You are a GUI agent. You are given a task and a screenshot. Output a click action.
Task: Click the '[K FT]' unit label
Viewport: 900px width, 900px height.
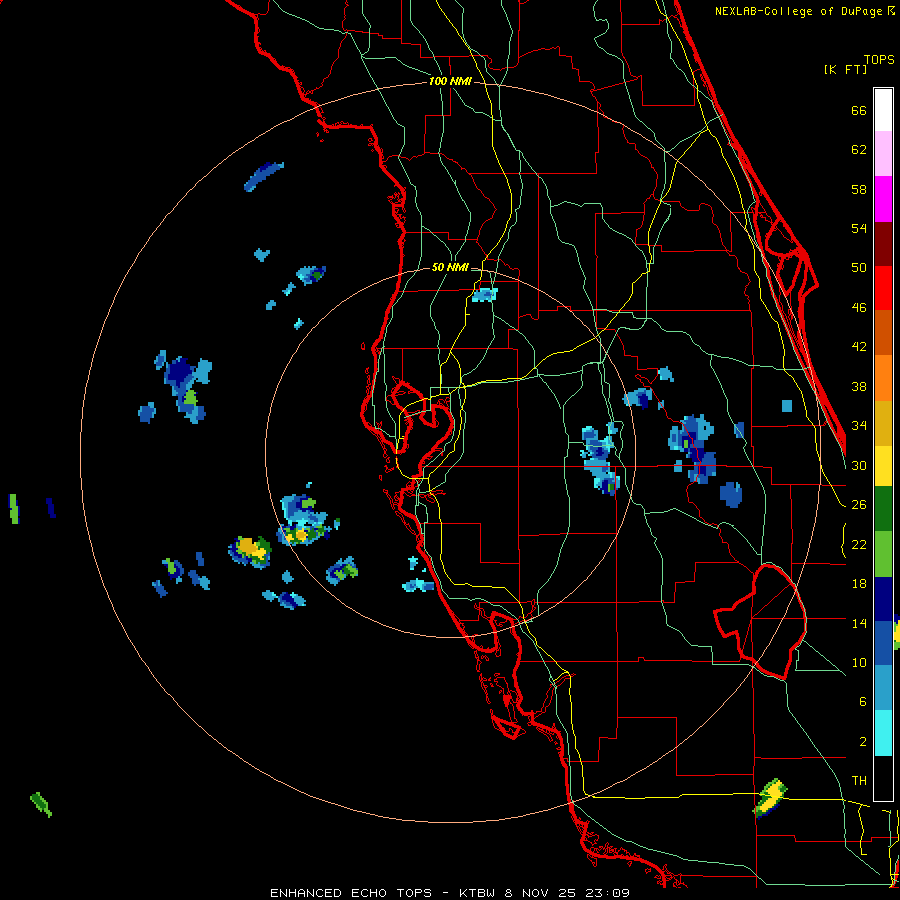[x=845, y=70]
